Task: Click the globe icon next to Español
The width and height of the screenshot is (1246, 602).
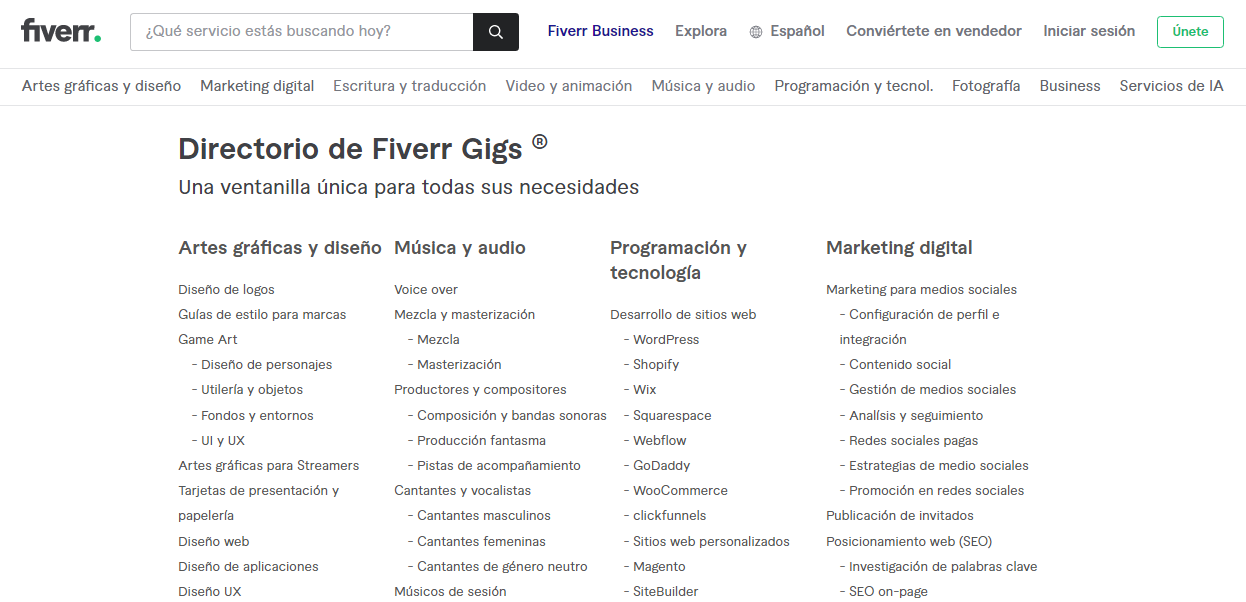Action: (x=754, y=31)
